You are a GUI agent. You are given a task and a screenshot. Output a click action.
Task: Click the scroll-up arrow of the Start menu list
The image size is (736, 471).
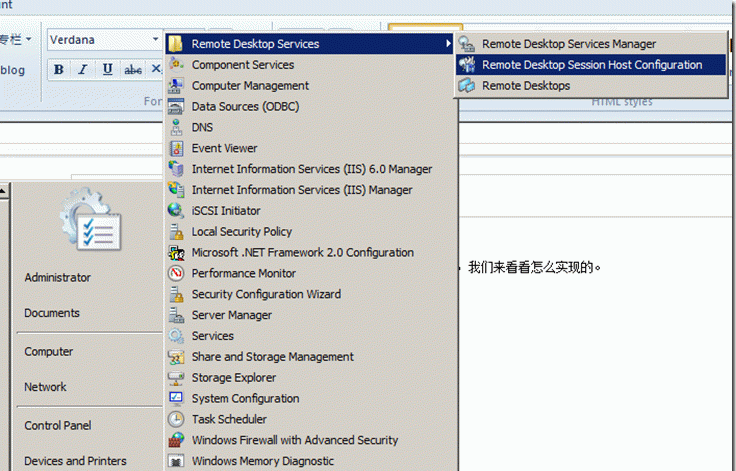tap(3, 191)
